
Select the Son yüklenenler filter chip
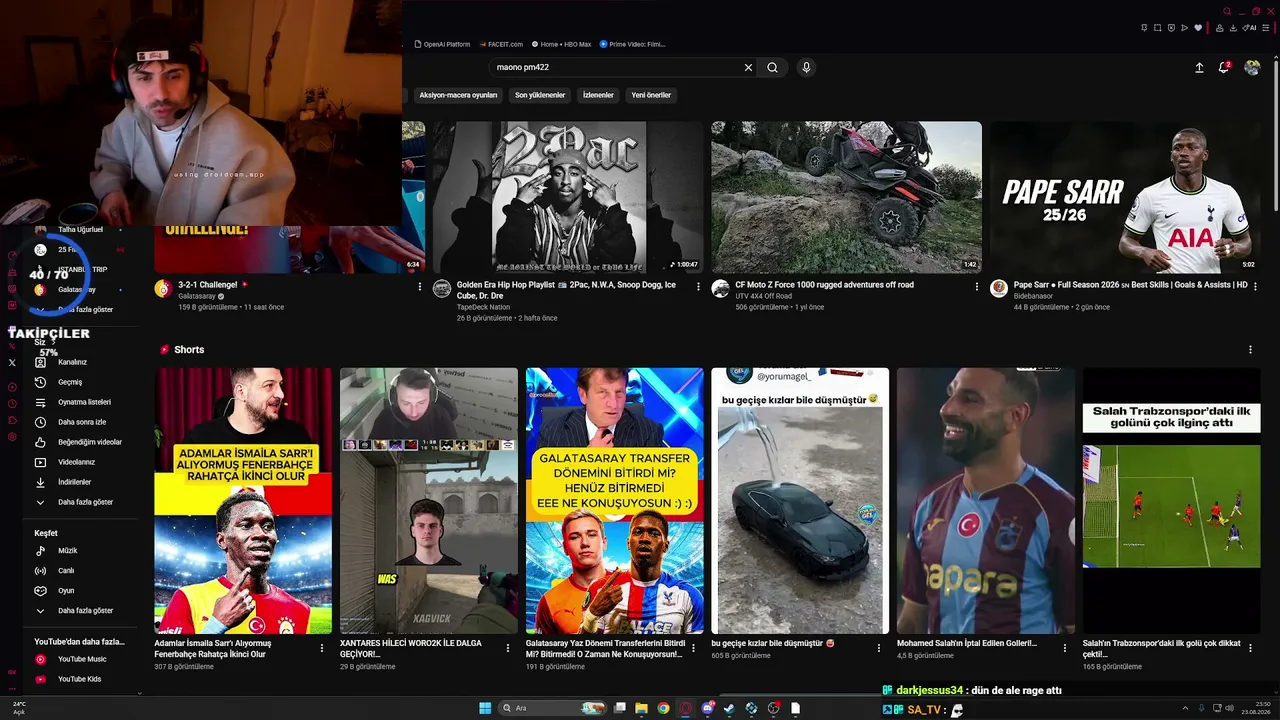click(540, 95)
